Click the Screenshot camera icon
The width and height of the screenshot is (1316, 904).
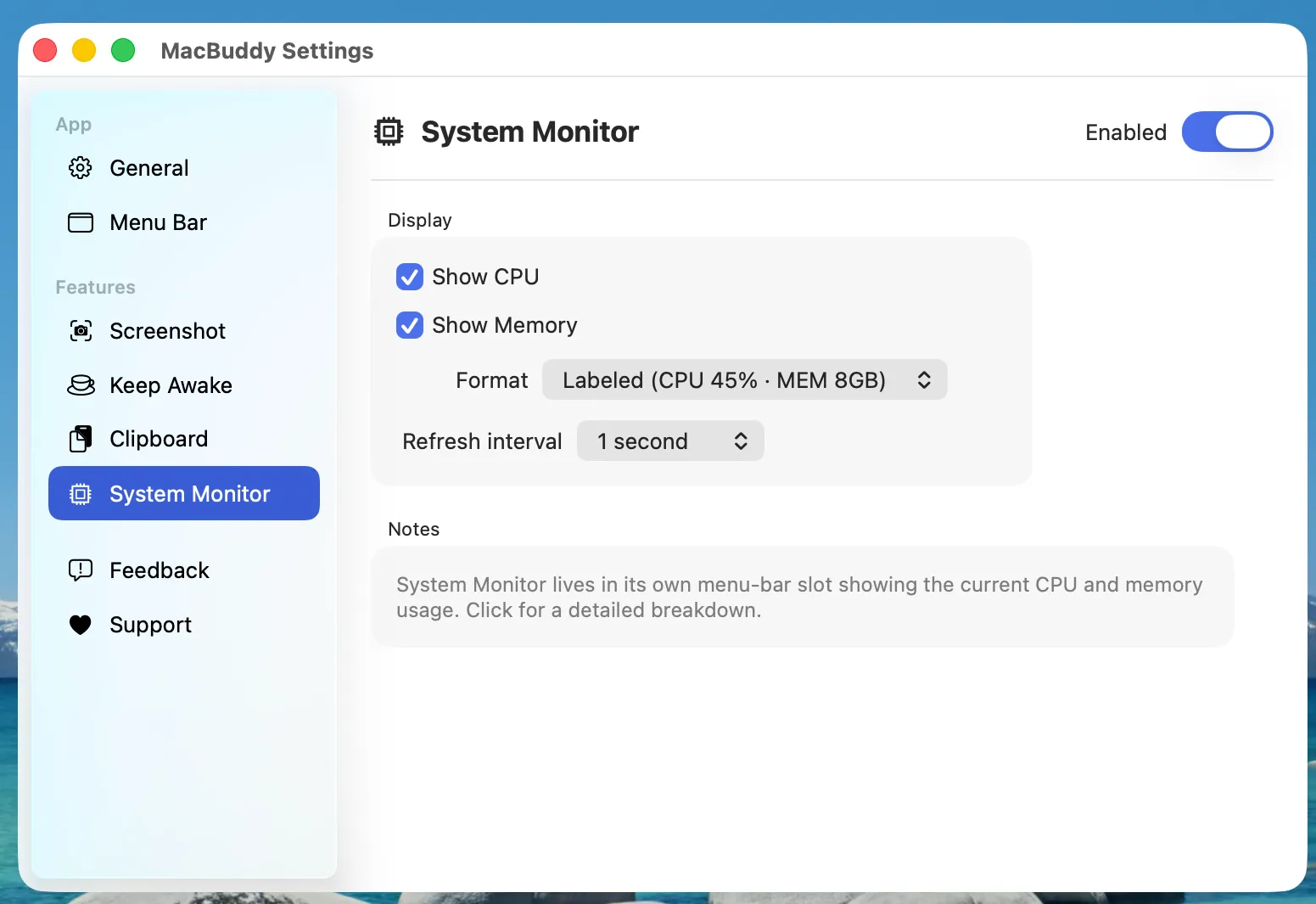(81, 331)
